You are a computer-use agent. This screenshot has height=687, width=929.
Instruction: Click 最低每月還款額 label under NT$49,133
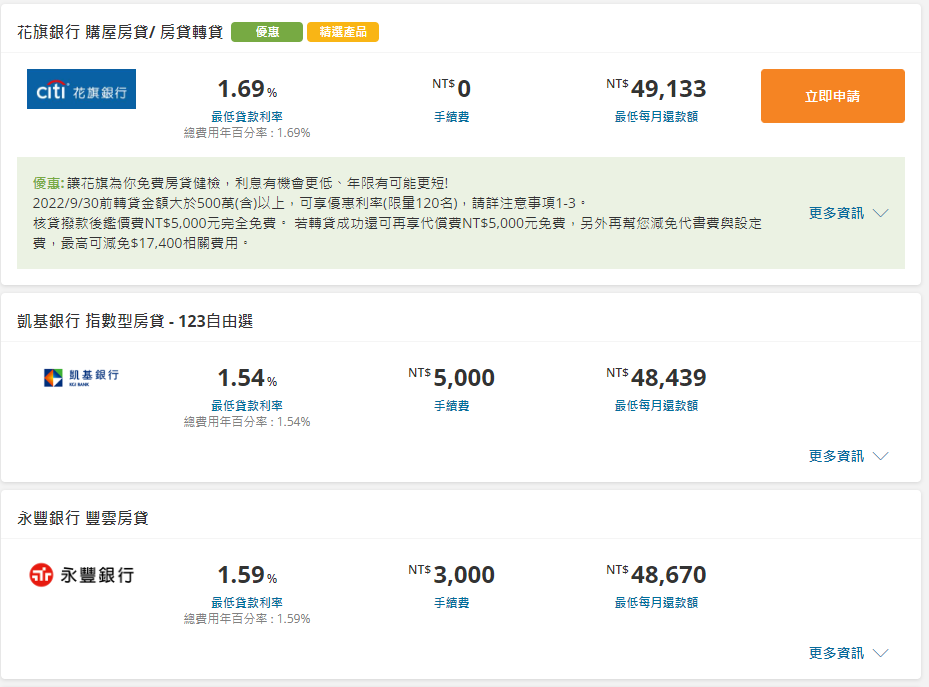pyautogui.click(x=656, y=117)
